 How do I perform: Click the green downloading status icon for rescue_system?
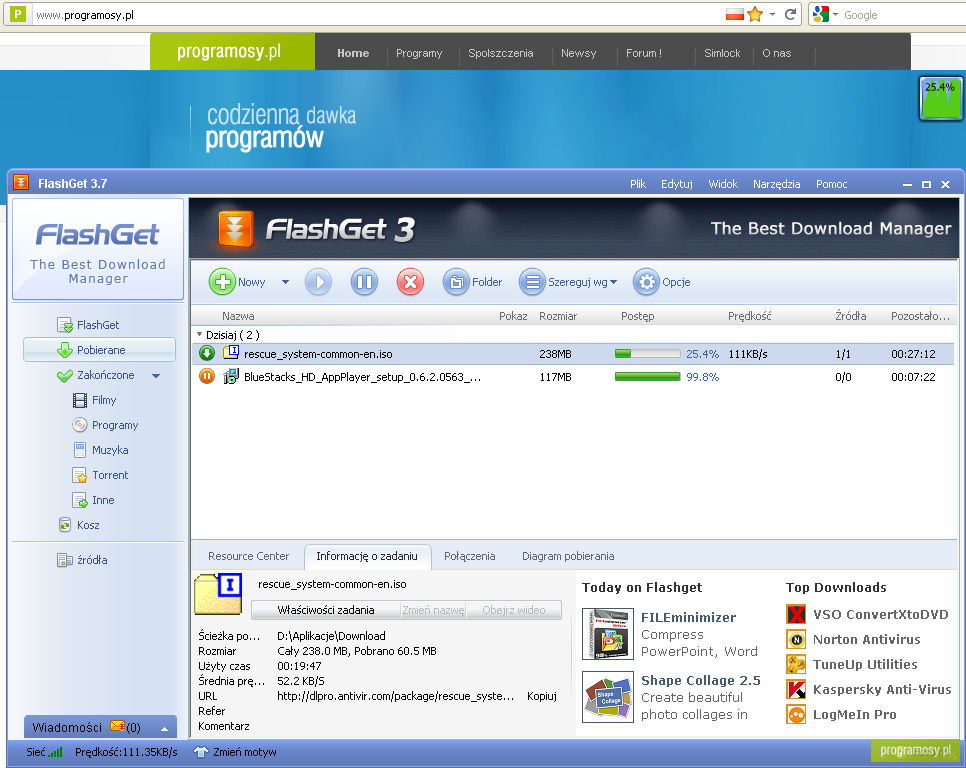[x=206, y=354]
